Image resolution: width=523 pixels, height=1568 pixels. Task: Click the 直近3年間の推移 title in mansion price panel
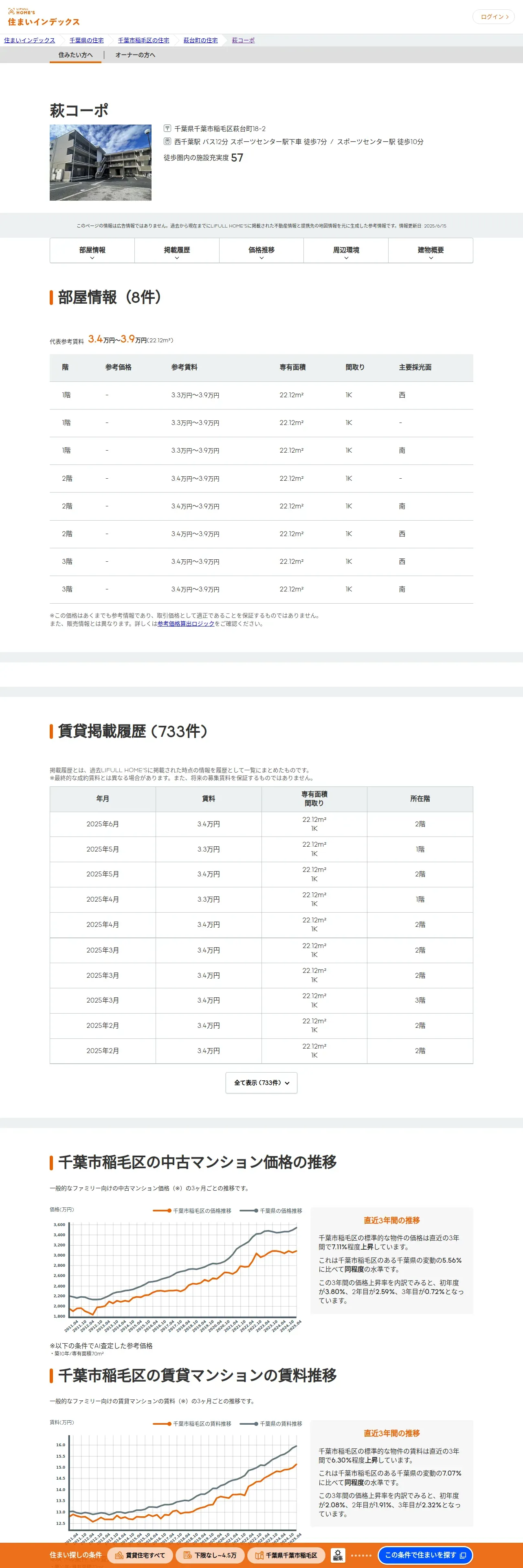click(391, 1220)
